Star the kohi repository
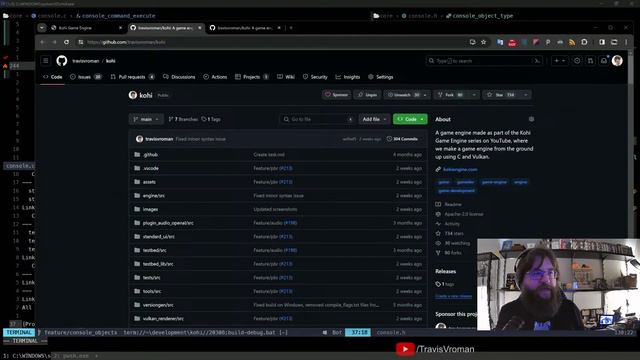 tap(501, 95)
